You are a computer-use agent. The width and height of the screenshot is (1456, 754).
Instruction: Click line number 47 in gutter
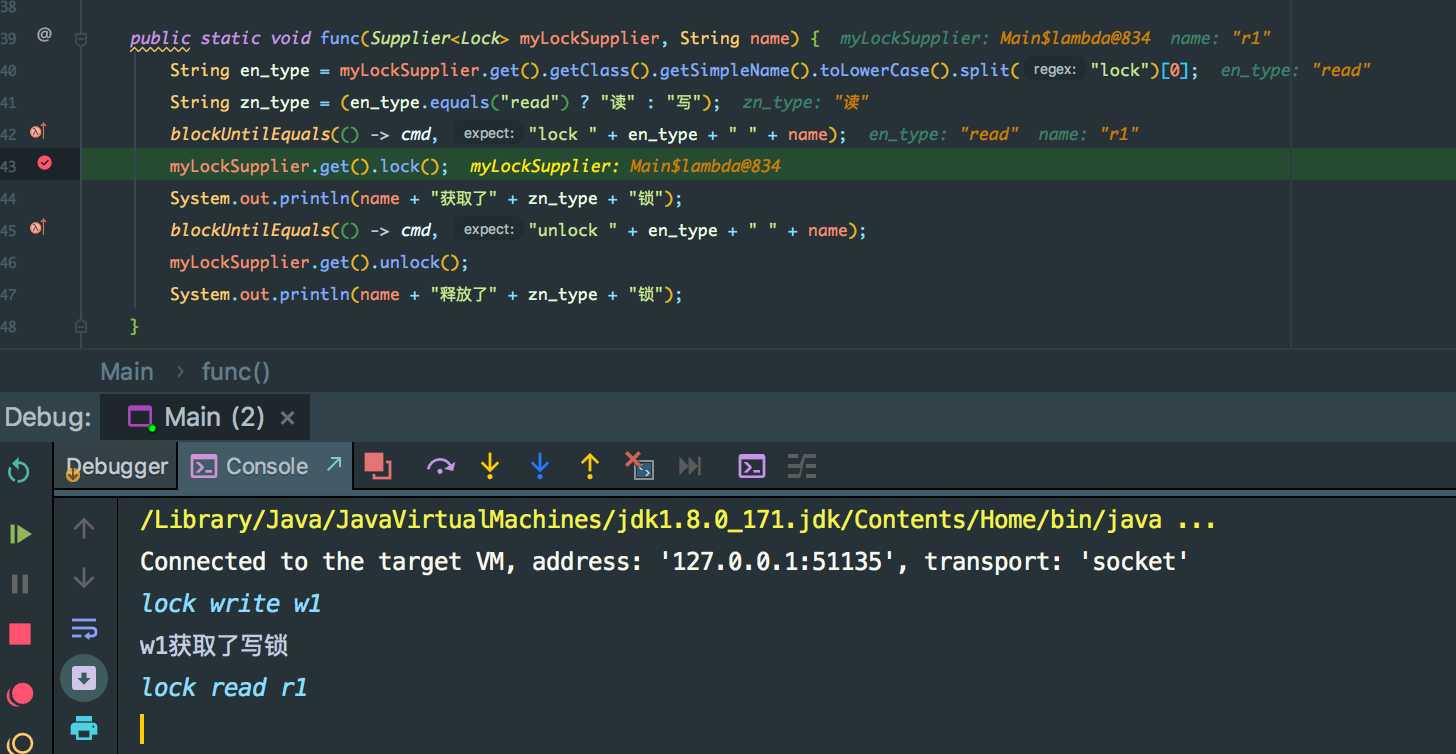point(9,295)
